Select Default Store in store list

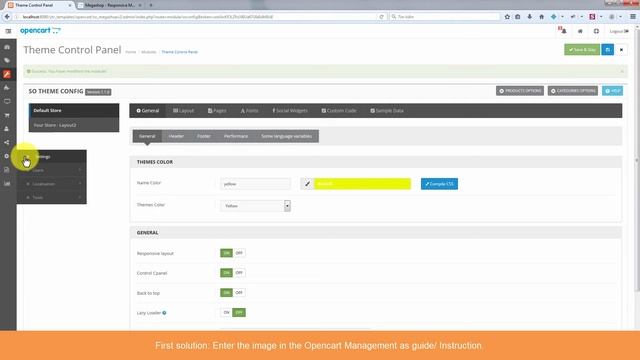pos(74,111)
